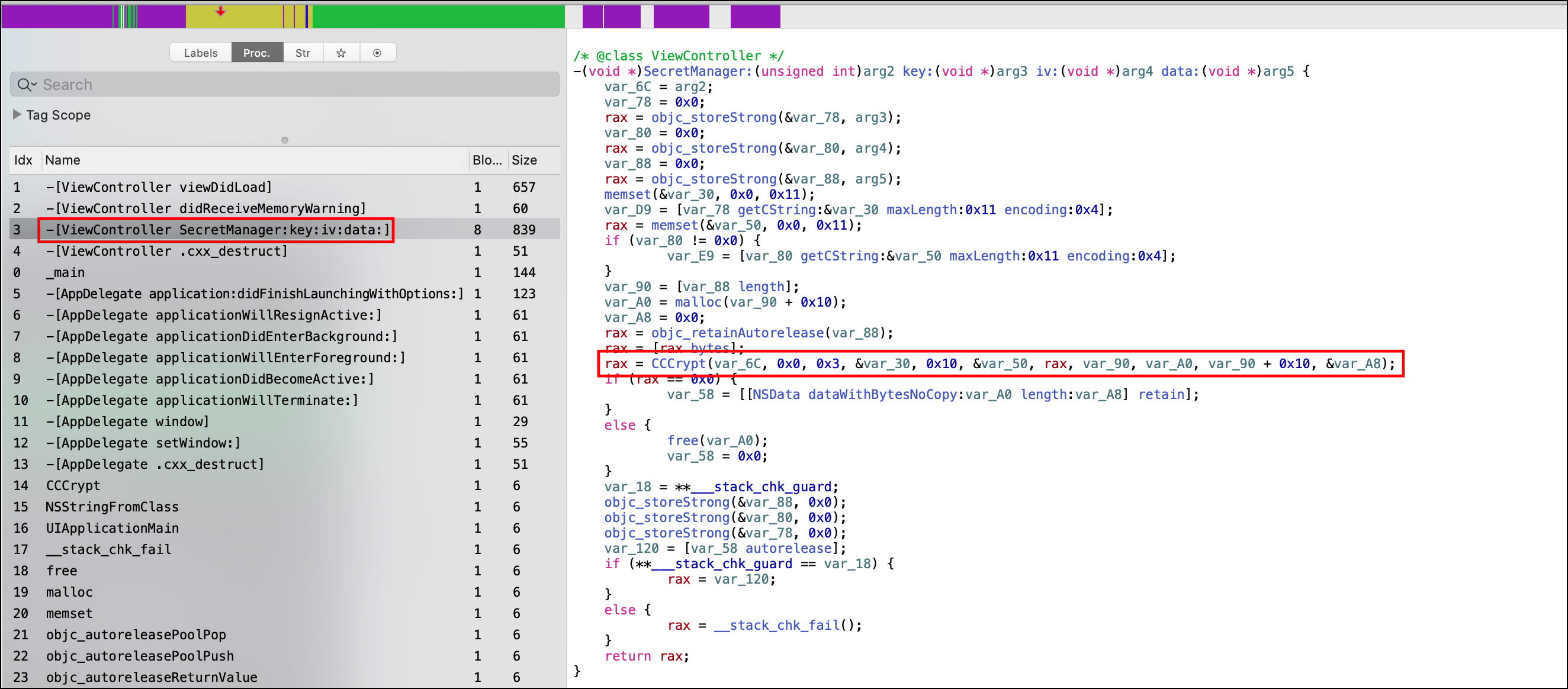1568x689 pixels.
Task: Sort procedures by Size column
Action: 525,160
